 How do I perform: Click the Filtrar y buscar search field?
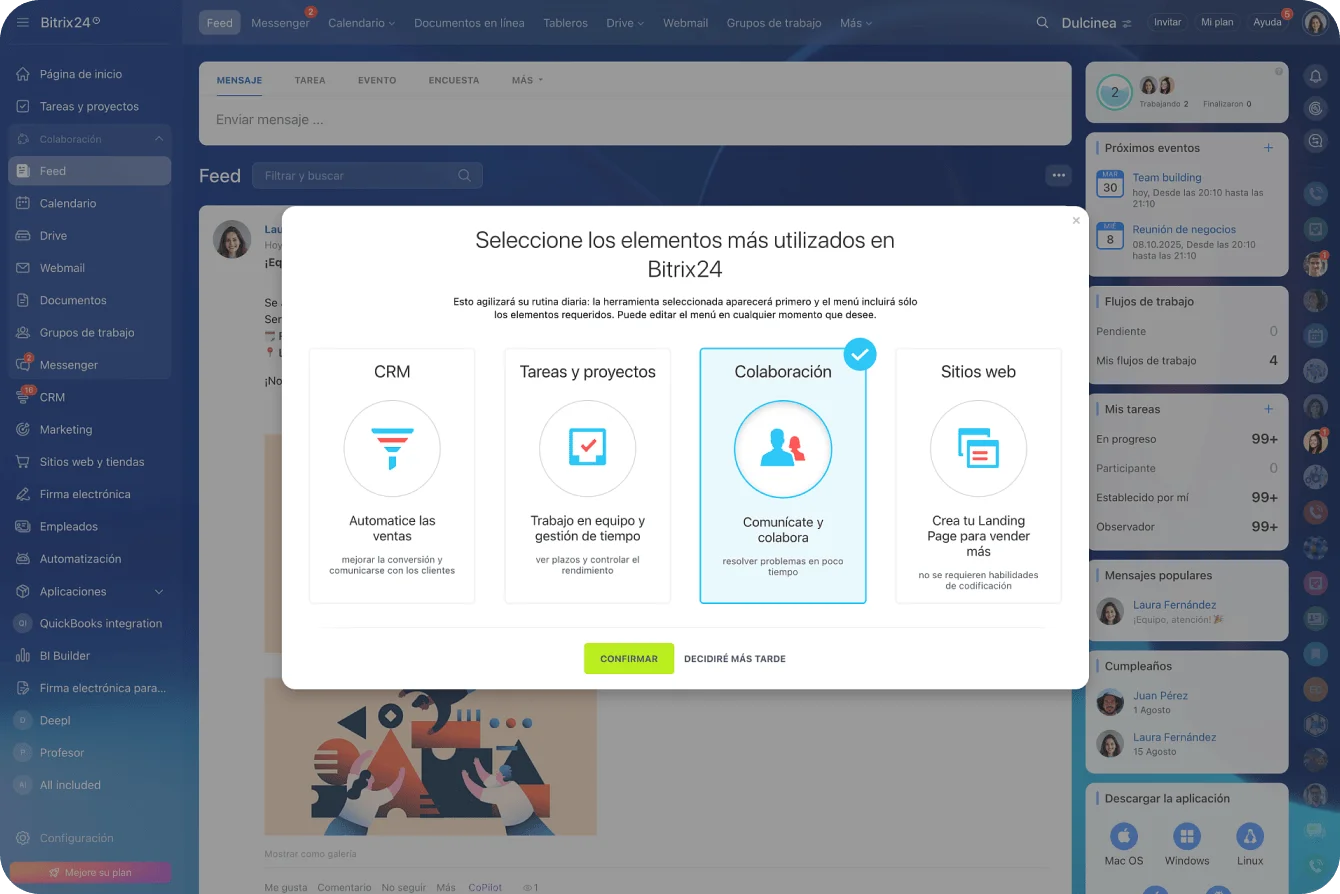coord(355,176)
